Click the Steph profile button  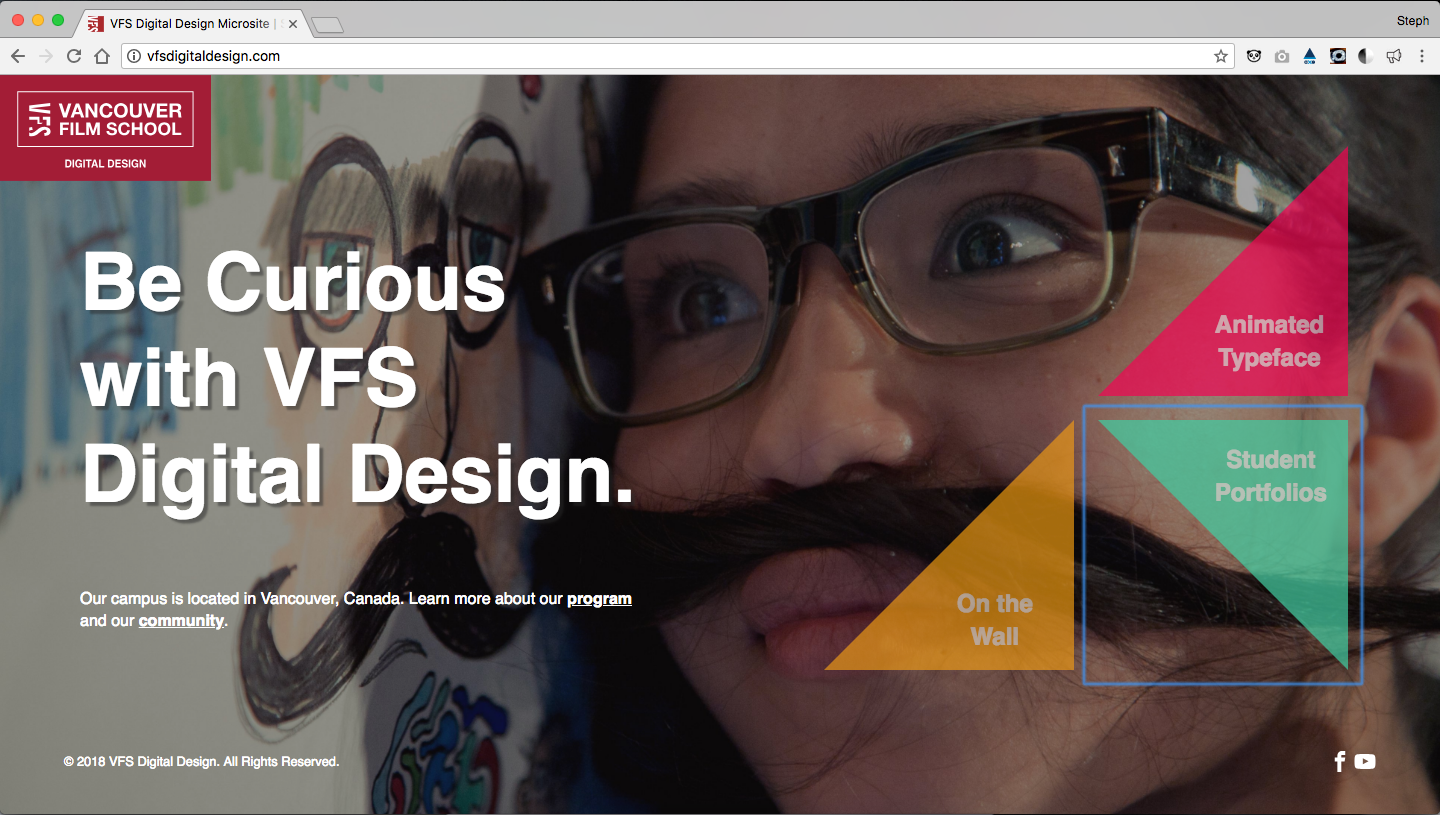click(1413, 21)
